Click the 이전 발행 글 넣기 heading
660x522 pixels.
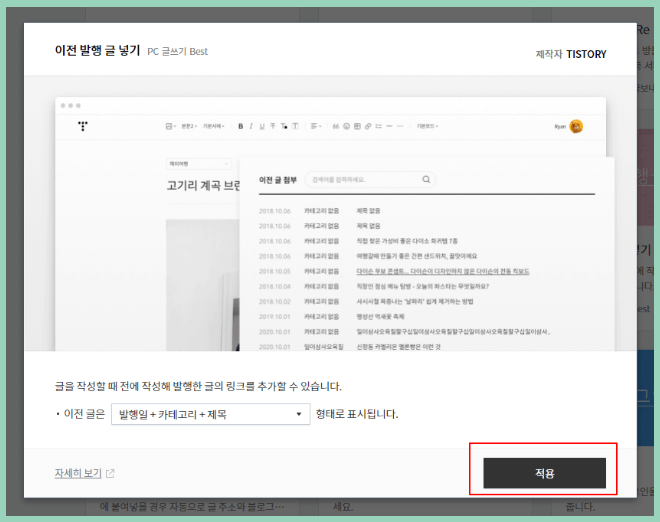97,51
